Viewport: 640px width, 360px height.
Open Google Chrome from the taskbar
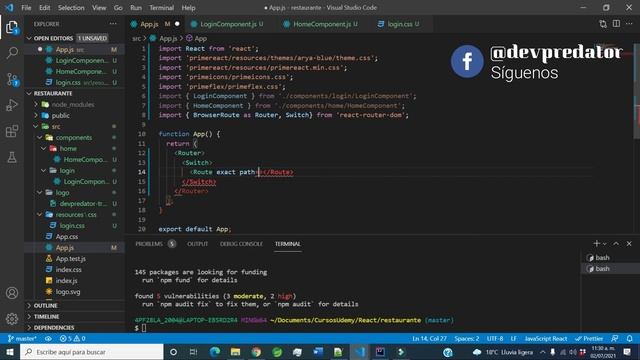(256, 352)
